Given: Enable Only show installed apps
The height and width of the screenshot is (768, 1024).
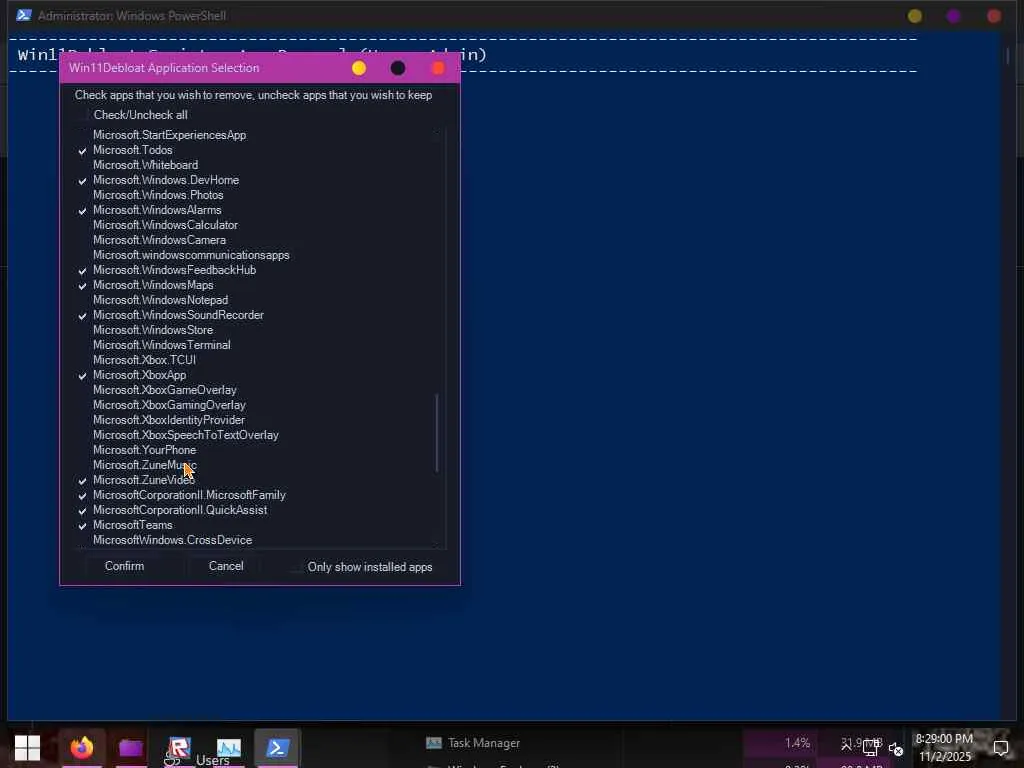Looking at the screenshot, I should 296,568.
